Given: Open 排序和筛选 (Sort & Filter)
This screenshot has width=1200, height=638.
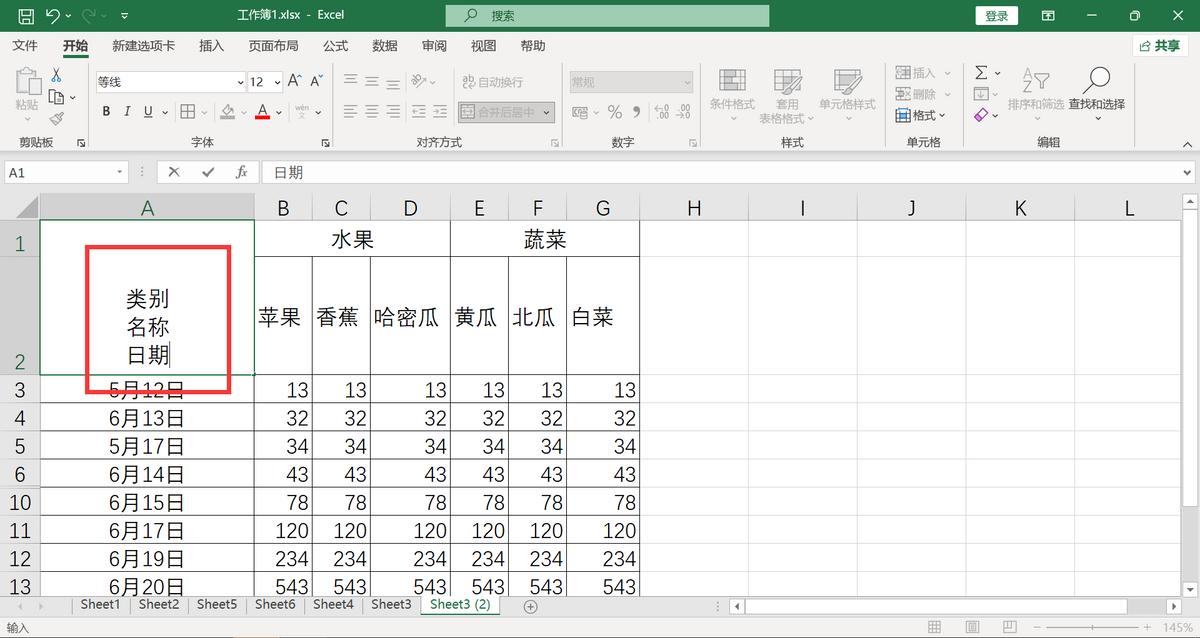Looking at the screenshot, I should click(x=1037, y=95).
